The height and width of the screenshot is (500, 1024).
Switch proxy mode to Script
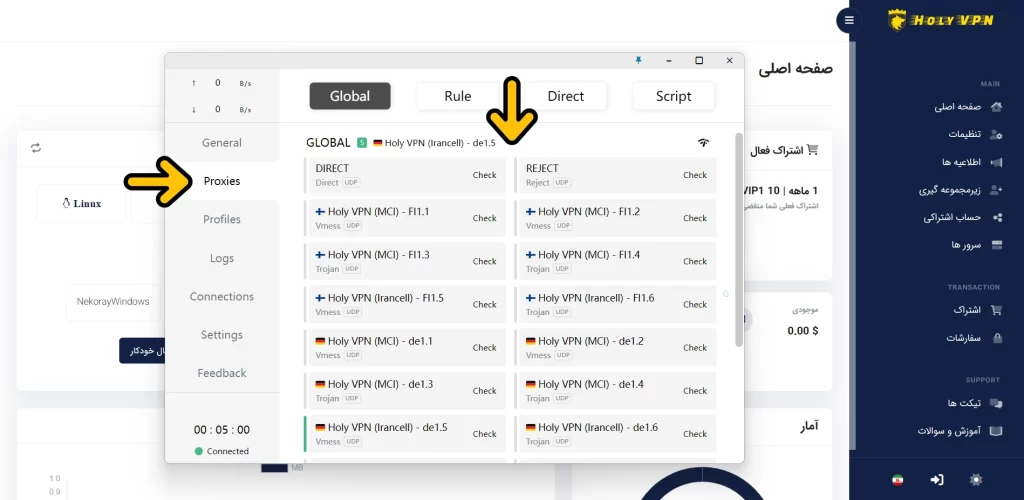click(x=673, y=96)
